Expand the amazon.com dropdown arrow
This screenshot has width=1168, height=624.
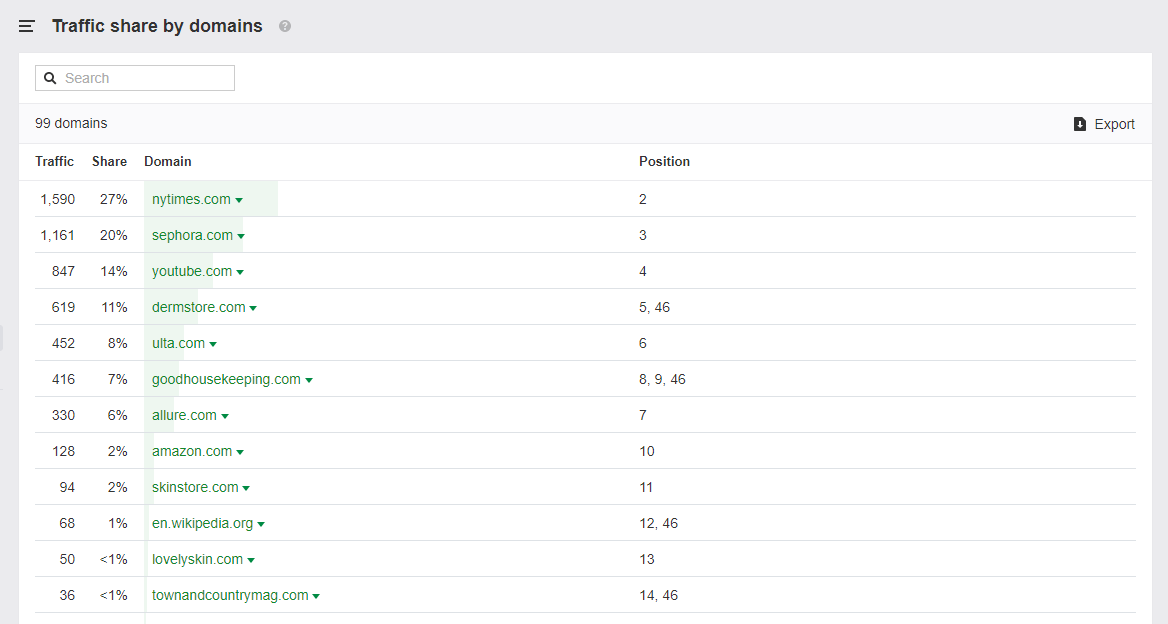240,452
